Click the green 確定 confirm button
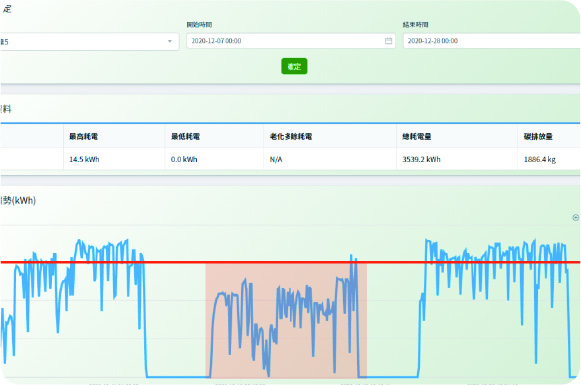Image resolution: width=581 pixels, height=385 pixels. coord(294,66)
